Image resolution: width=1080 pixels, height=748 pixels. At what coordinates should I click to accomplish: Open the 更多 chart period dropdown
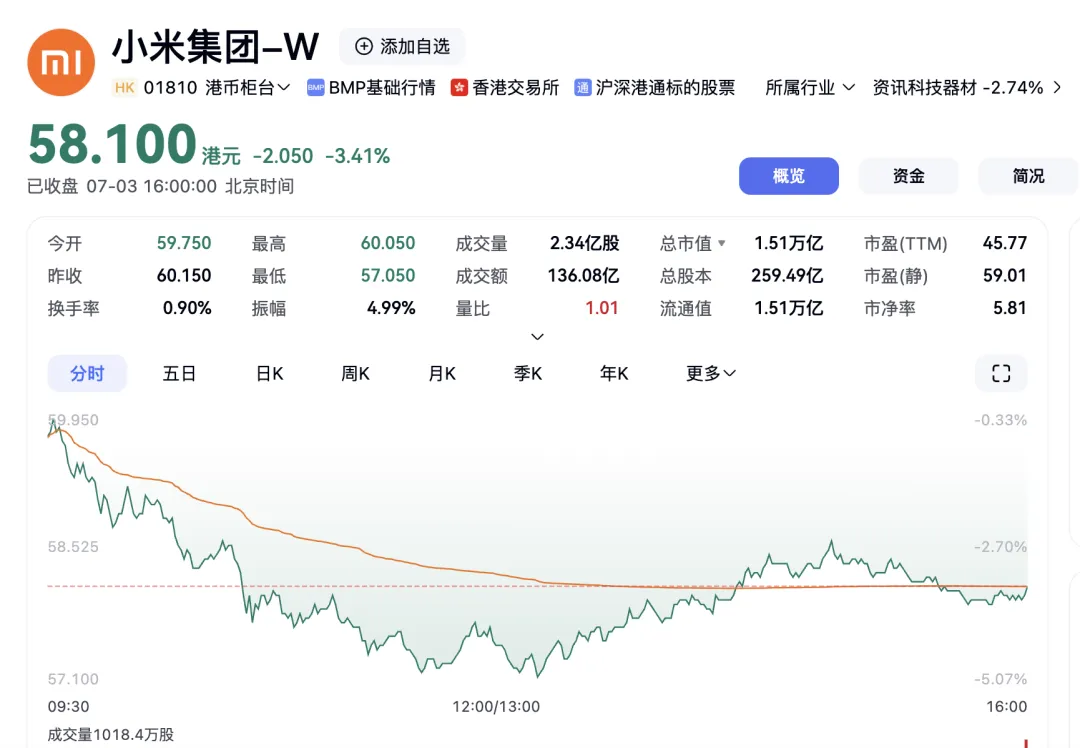tap(710, 373)
